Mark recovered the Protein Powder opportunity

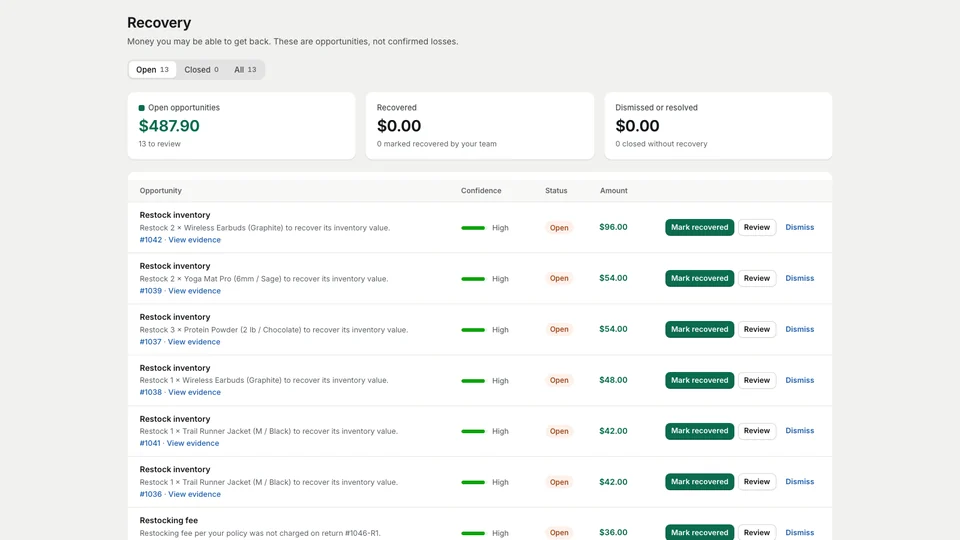(699, 329)
